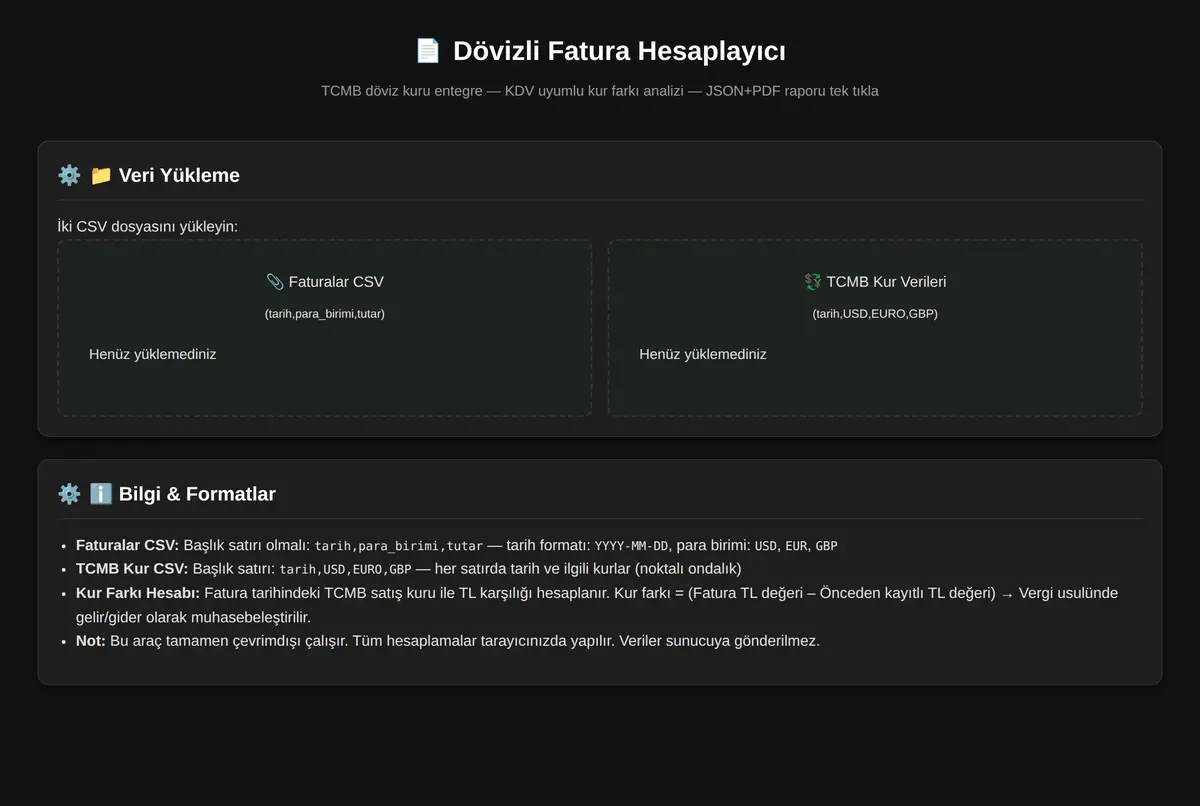Screen dimensions: 1200x806
Task: Click the document icon beside the page title
Action: tap(427, 51)
